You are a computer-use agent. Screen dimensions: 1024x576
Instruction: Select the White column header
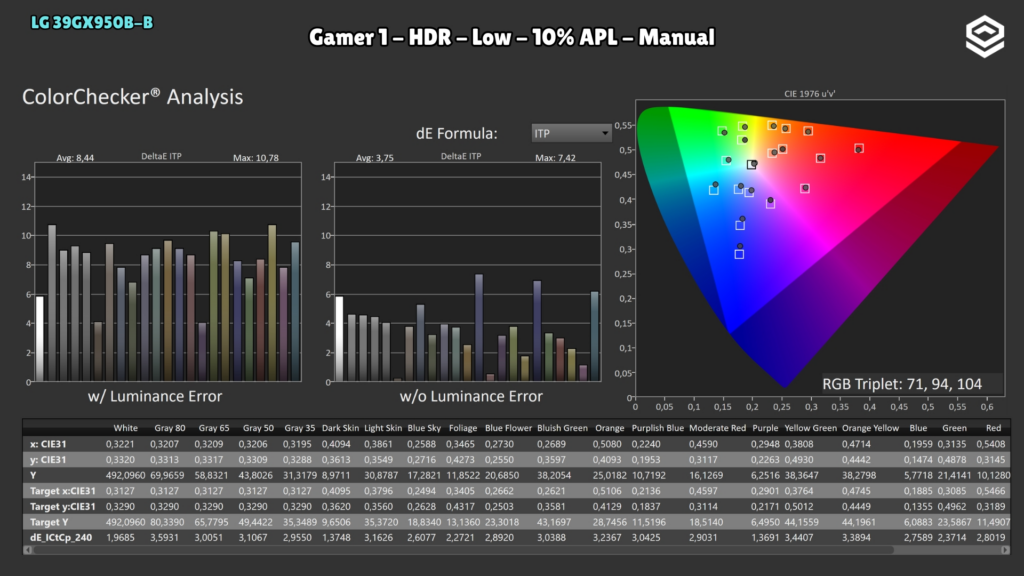click(125, 428)
